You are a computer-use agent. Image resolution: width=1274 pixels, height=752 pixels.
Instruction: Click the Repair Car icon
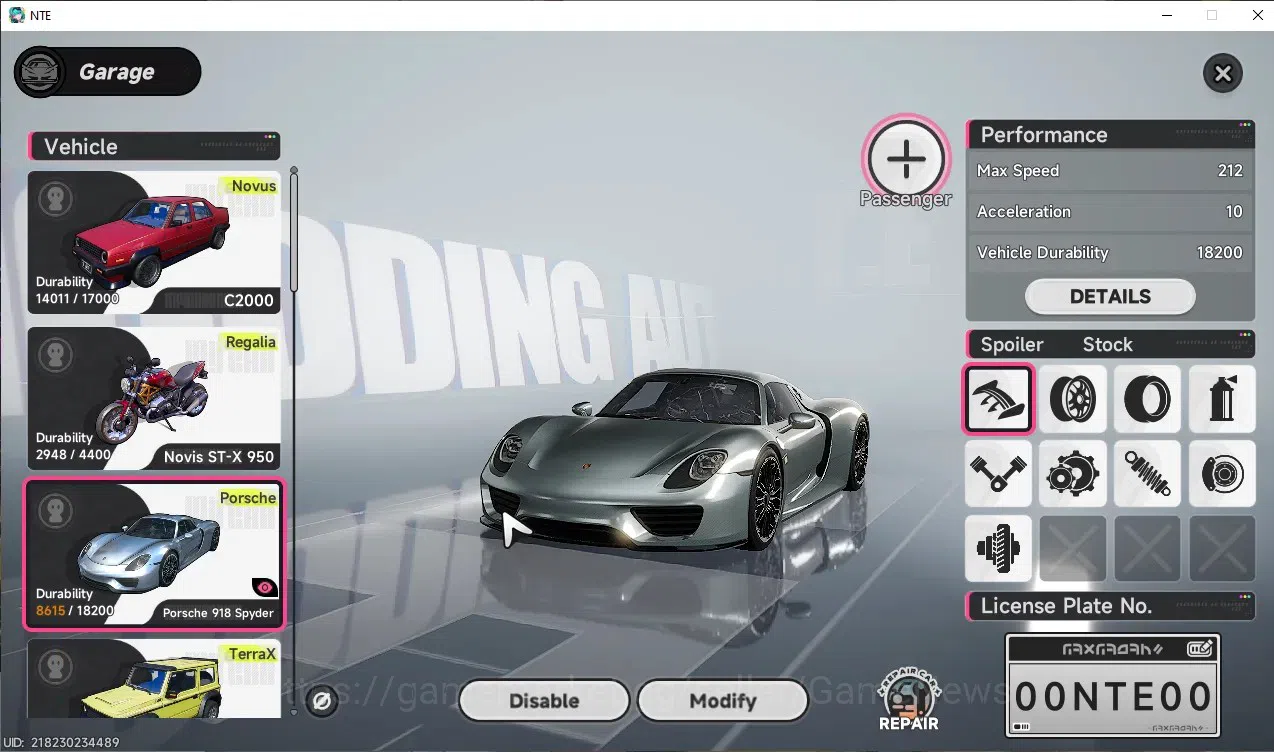click(x=908, y=698)
